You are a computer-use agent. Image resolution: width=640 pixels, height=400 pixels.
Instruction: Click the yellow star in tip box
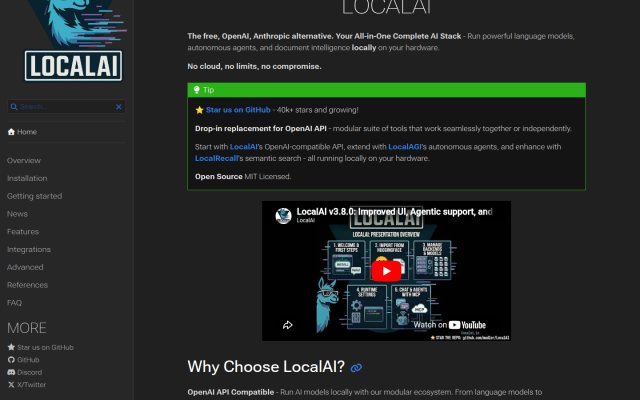coord(199,110)
